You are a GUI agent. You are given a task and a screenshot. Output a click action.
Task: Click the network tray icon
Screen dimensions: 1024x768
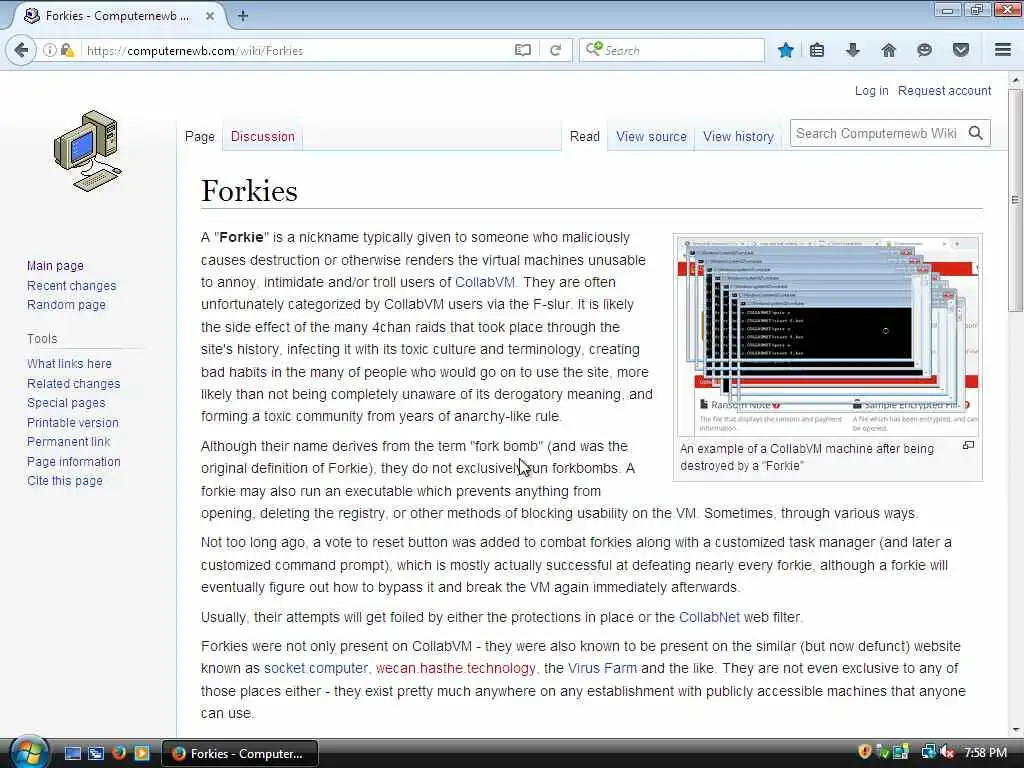coord(928,752)
